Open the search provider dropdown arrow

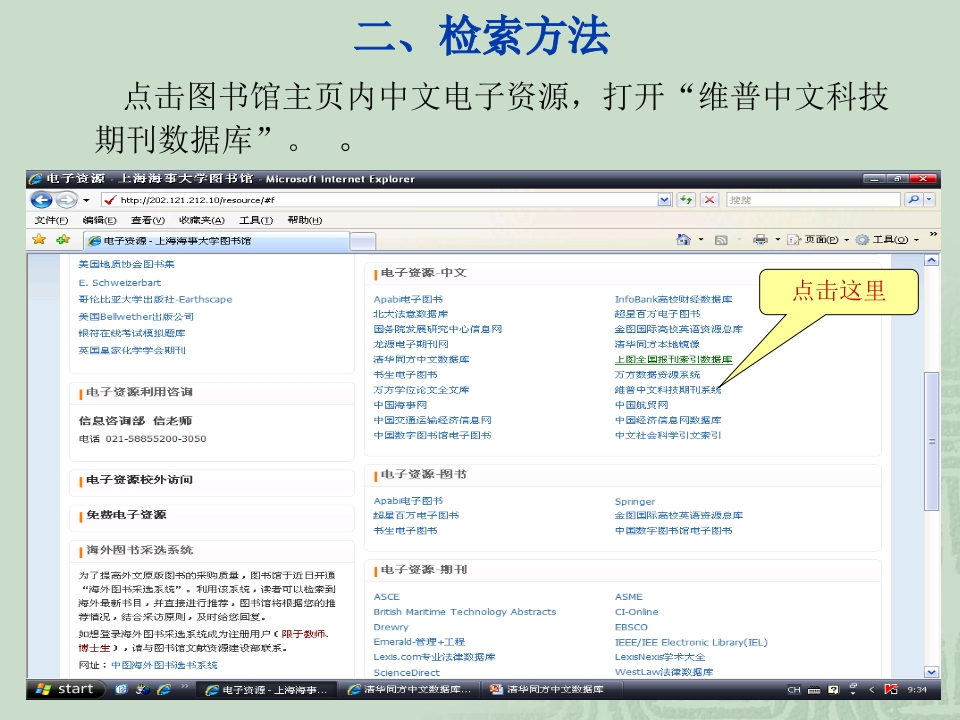tap(929, 200)
